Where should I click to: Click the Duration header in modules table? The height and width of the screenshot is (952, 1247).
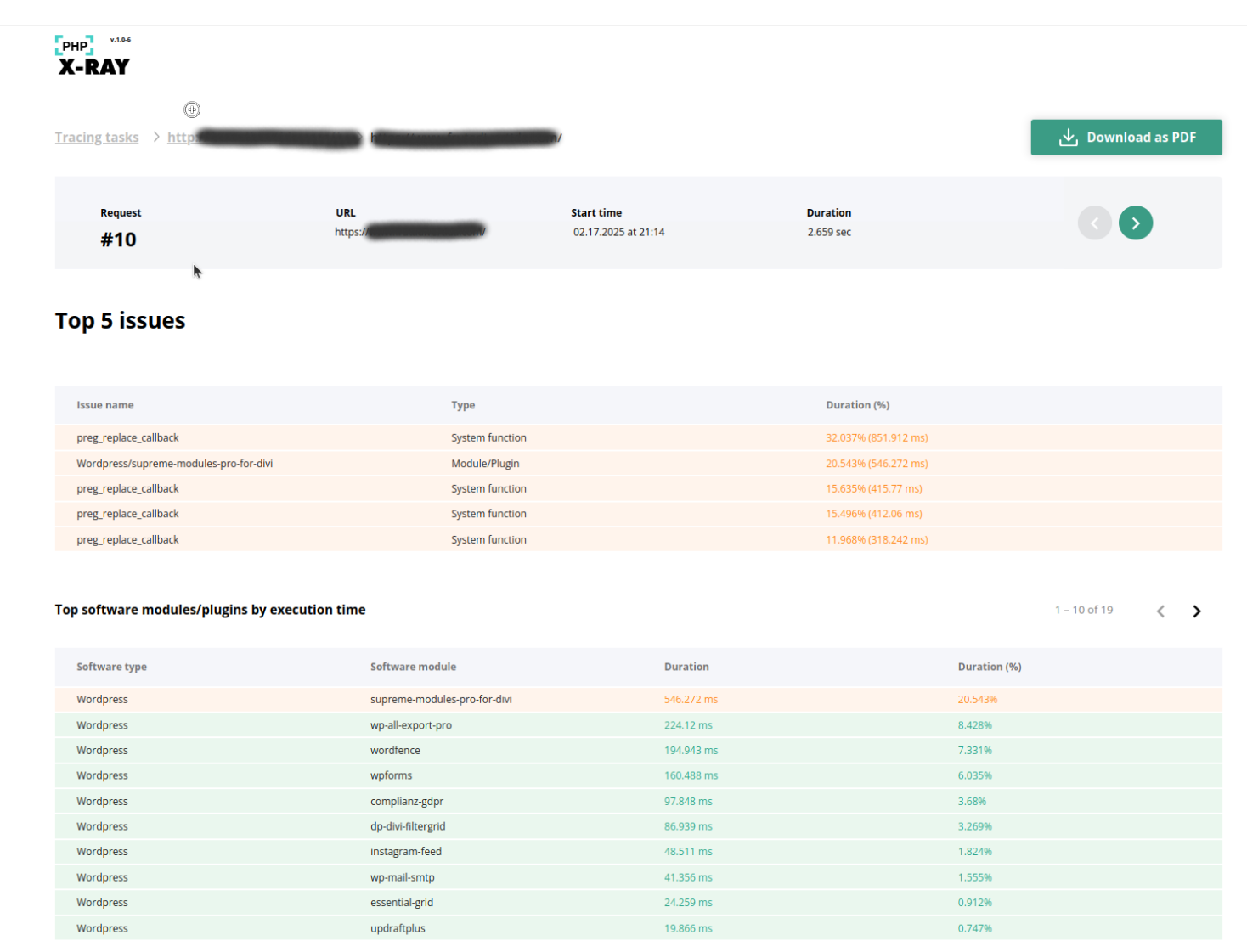[x=686, y=667]
